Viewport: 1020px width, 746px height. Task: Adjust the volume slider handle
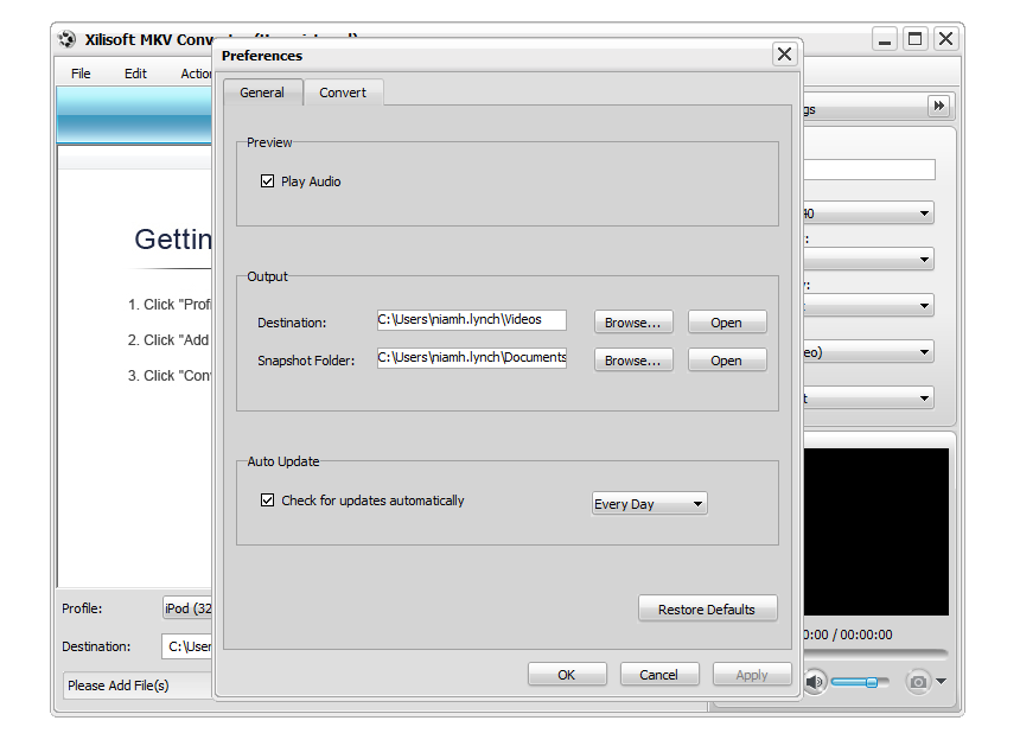tap(872, 682)
